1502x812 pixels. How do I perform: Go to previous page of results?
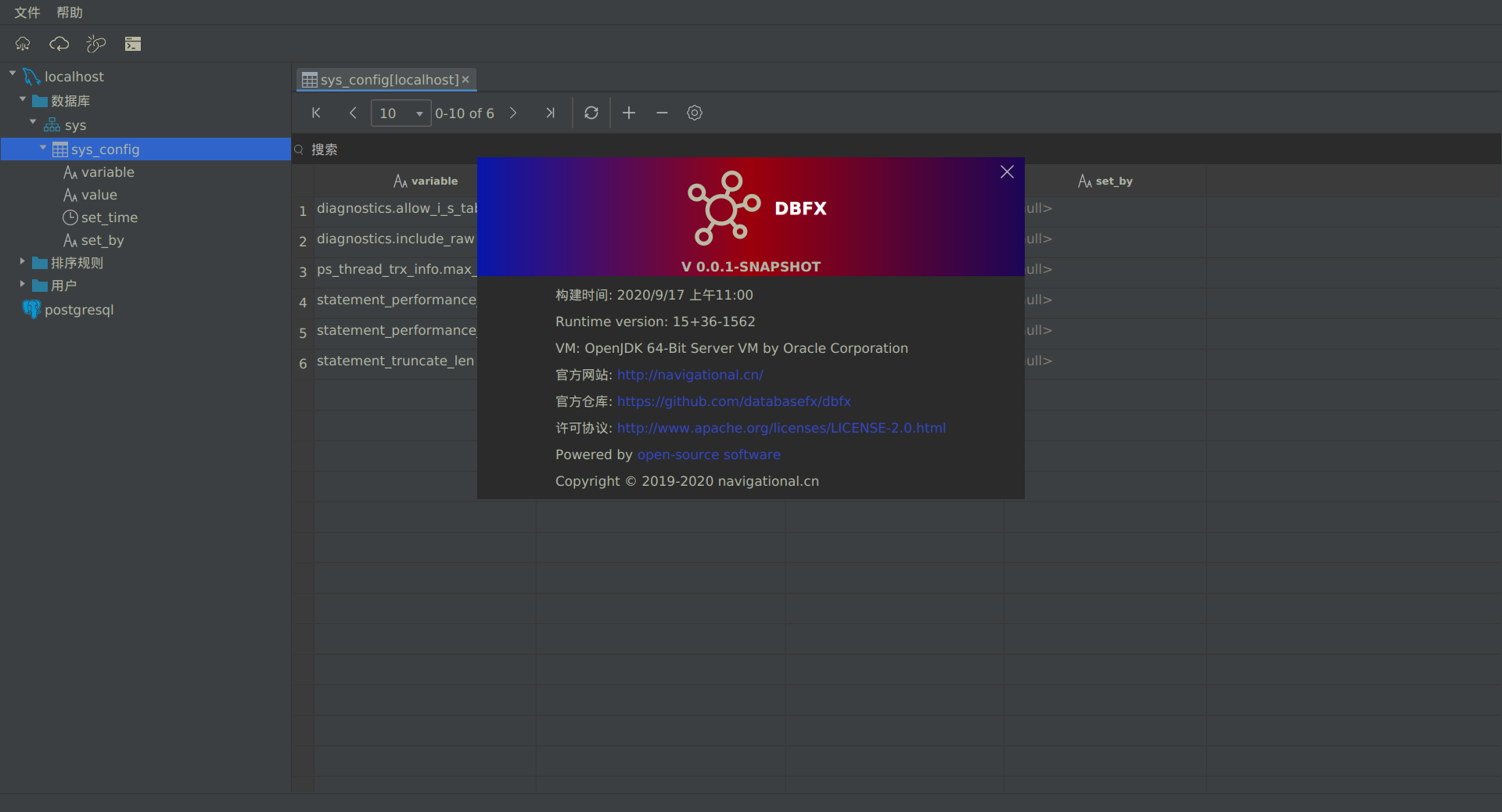(353, 113)
